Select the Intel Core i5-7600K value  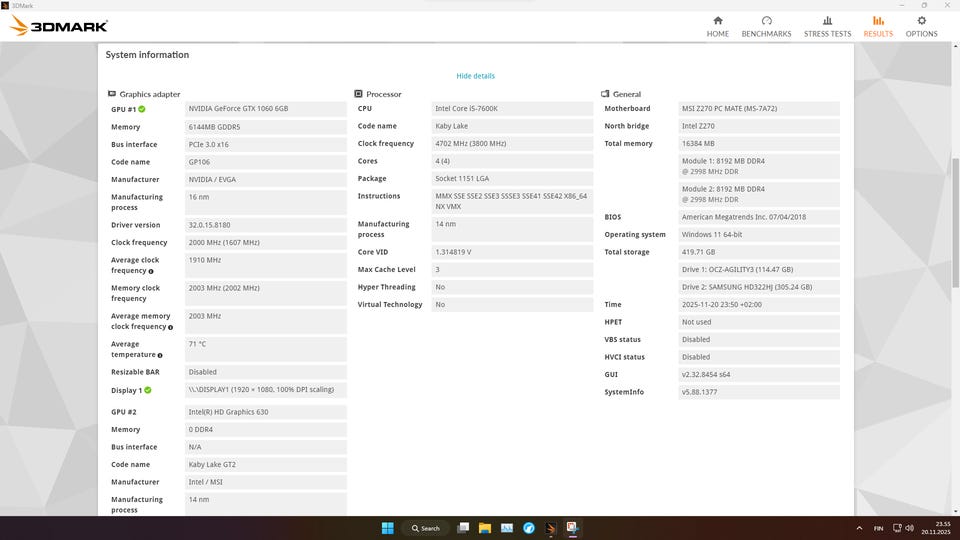tap(512, 109)
